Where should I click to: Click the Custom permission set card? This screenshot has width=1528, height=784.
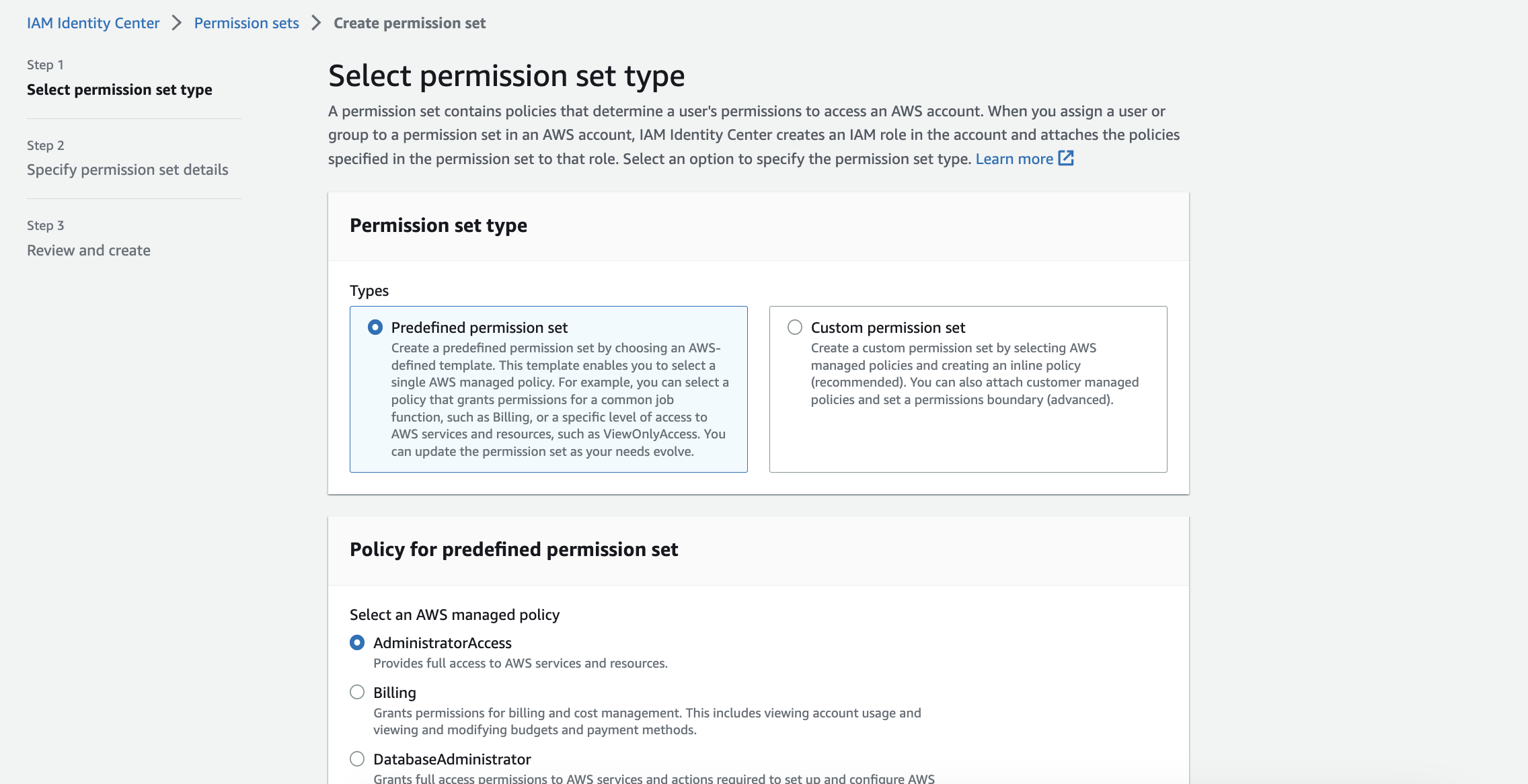(968, 390)
